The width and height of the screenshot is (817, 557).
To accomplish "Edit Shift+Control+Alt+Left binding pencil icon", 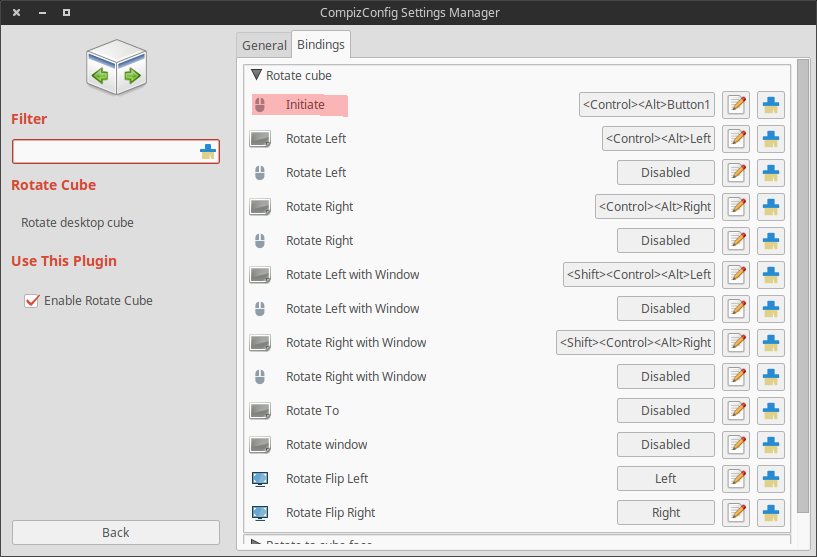I will click(x=736, y=275).
